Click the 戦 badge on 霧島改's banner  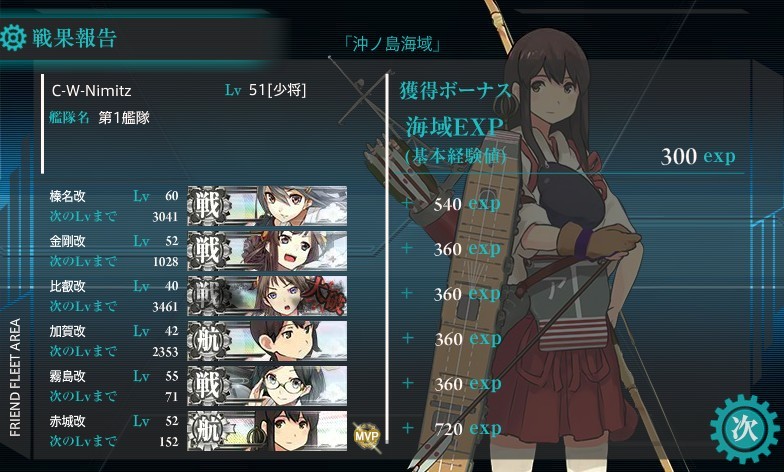(x=208, y=386)
